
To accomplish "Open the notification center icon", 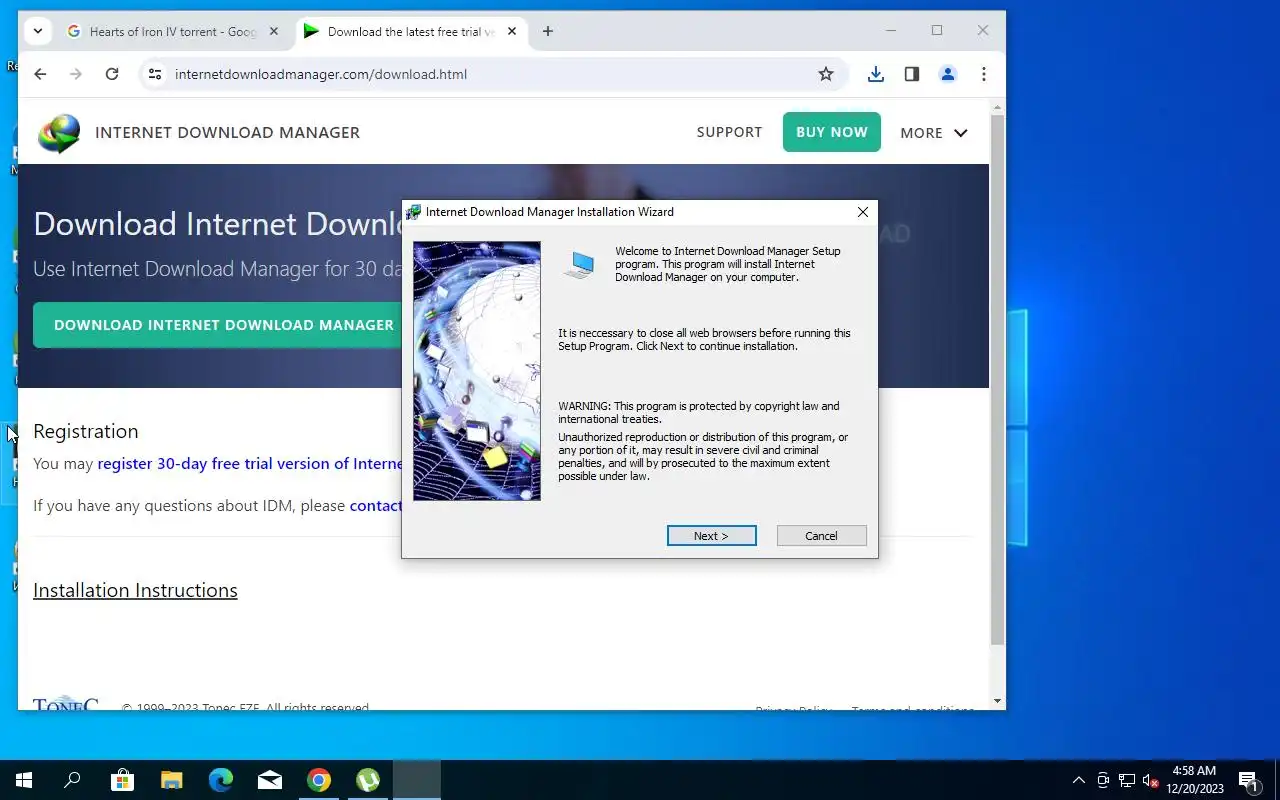I will point(1248,780).
